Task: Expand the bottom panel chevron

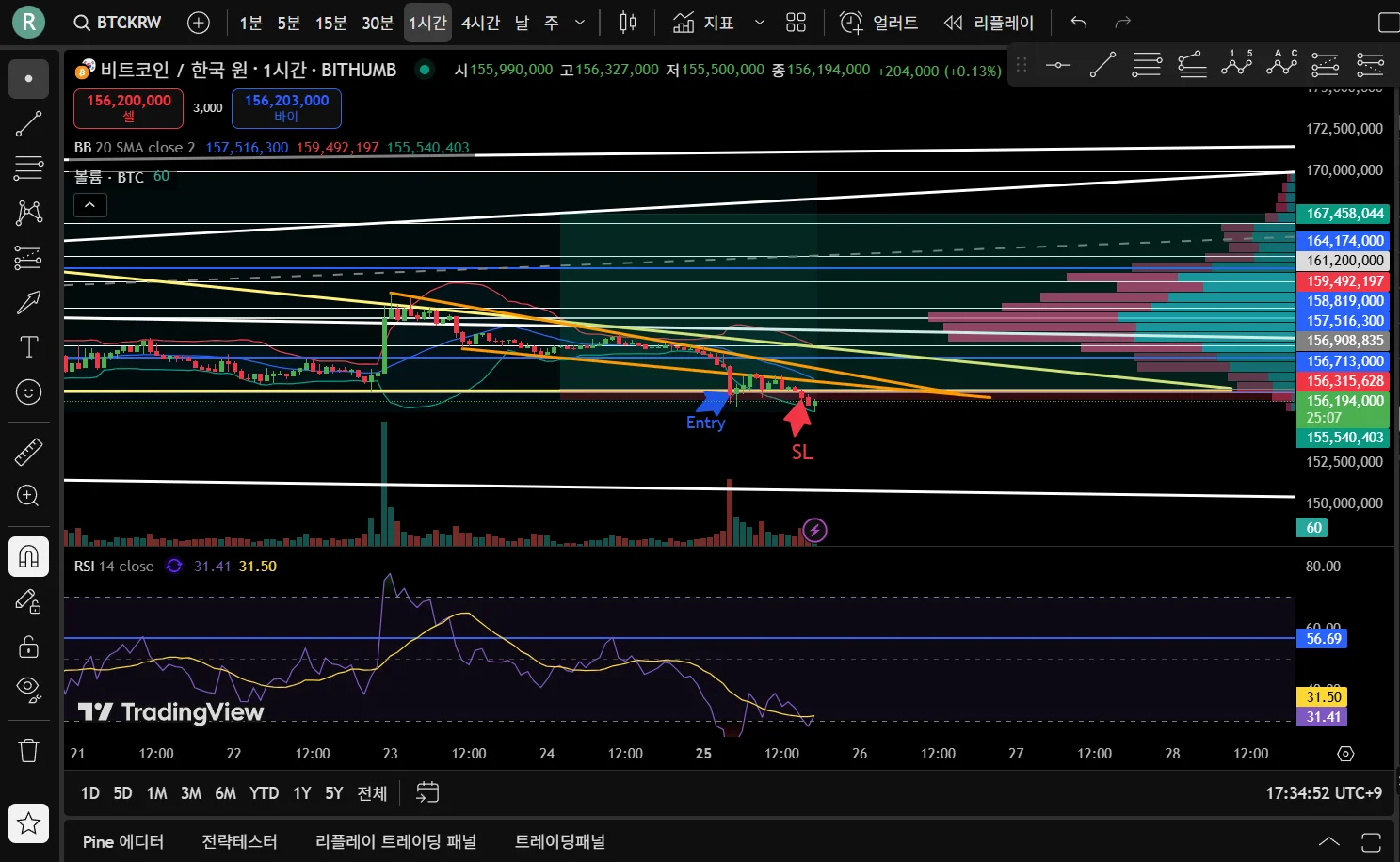Action: click(1328, 841)
